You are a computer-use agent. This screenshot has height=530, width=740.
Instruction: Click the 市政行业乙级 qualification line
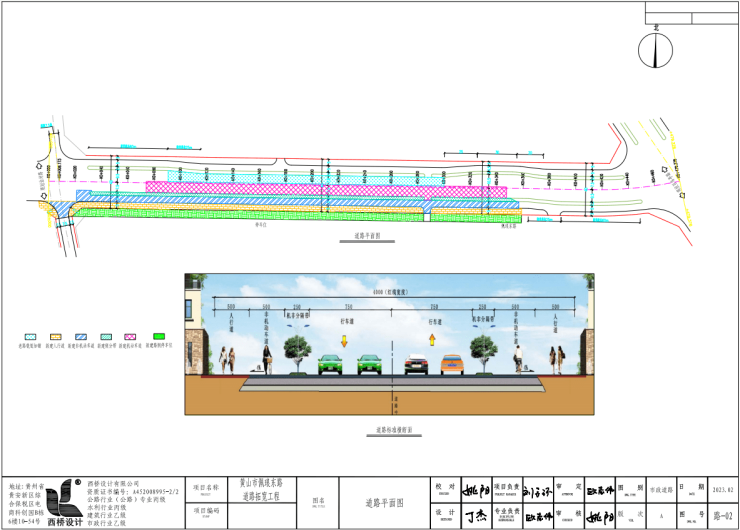pyautogui.click(x=107, y=523)
